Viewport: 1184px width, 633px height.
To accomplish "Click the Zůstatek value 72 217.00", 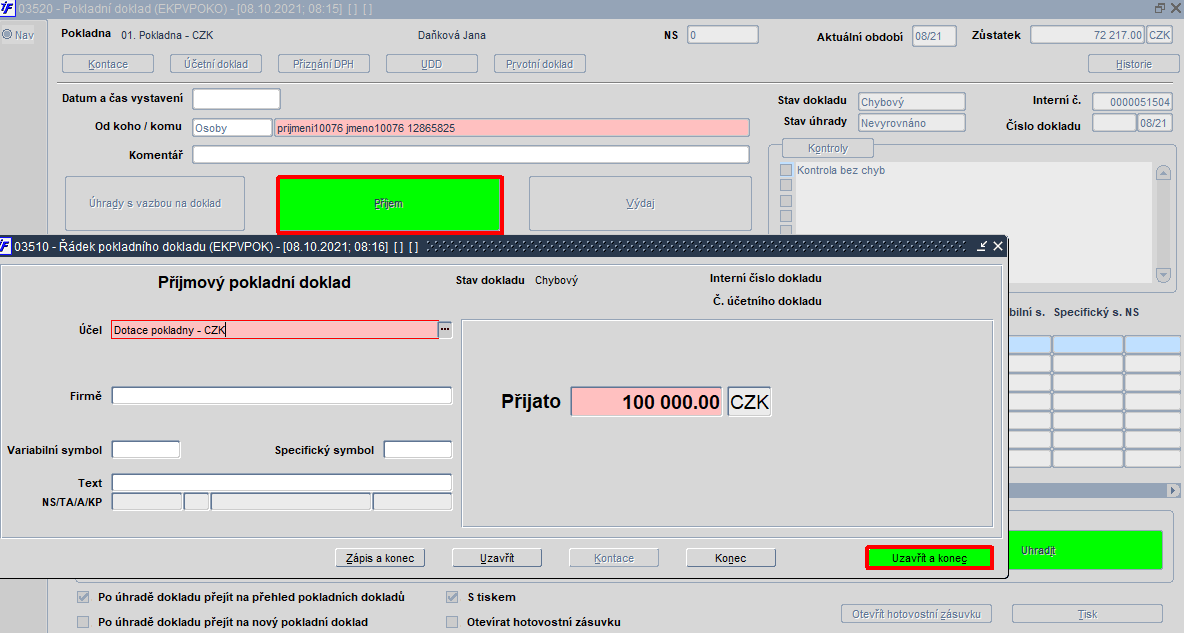I will tap(1087, 35).
